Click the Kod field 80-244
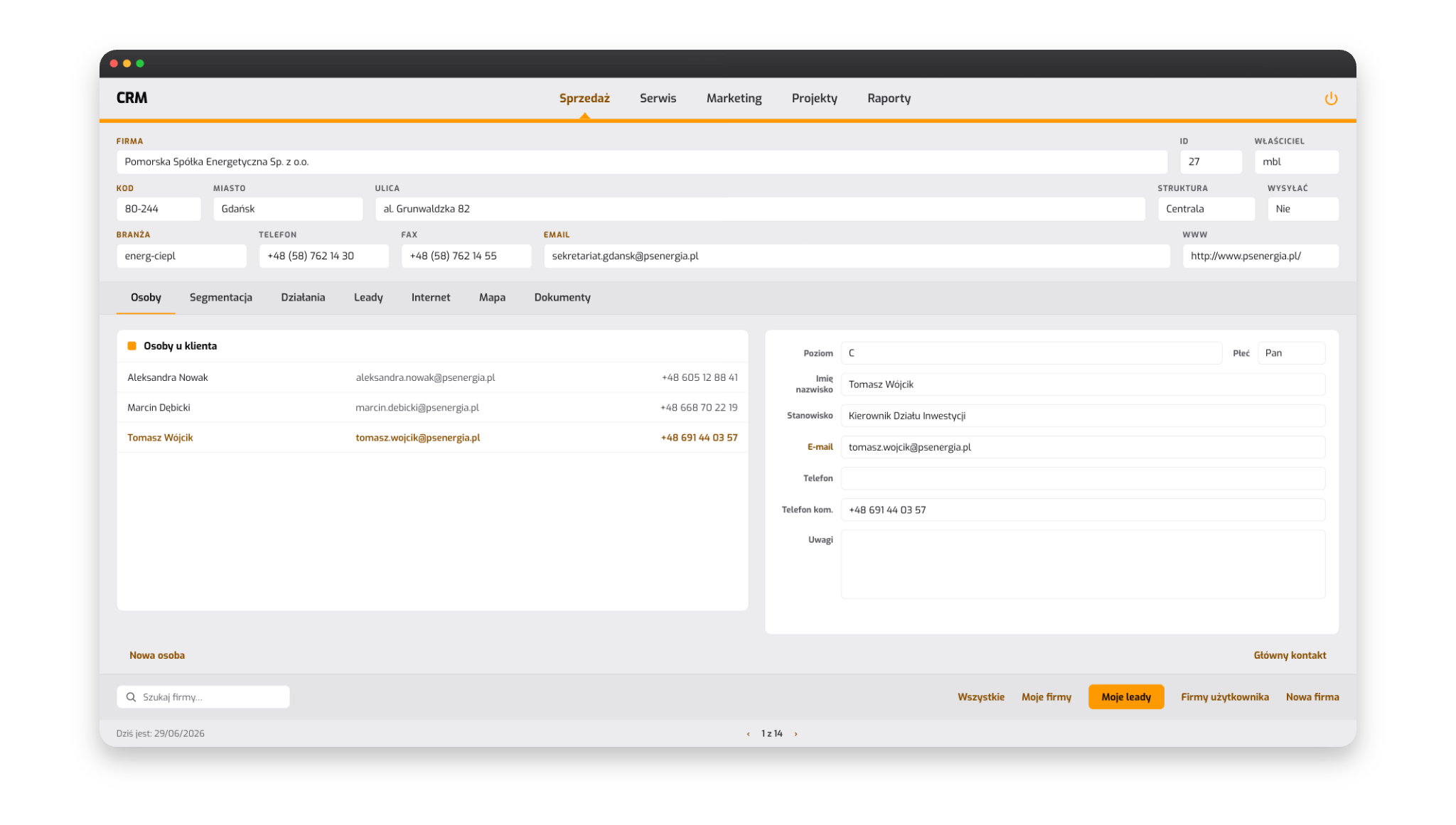Screen dimensions: 1456x825 (159, 209)
